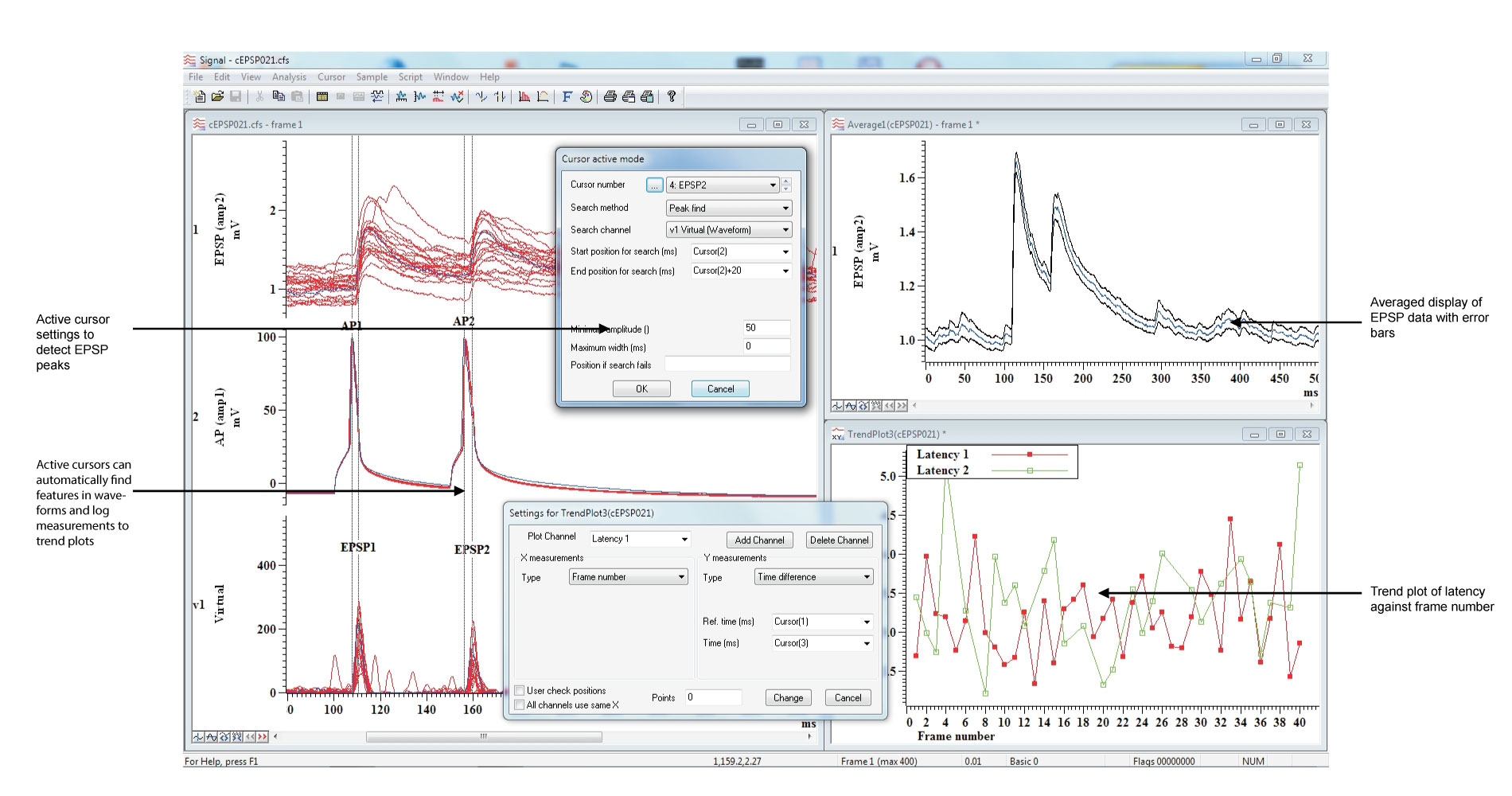Image resolution: width=1512 pixels, height=796 pixels.
Task: Open the Cursor menu
Action: (x=331, y=77)
